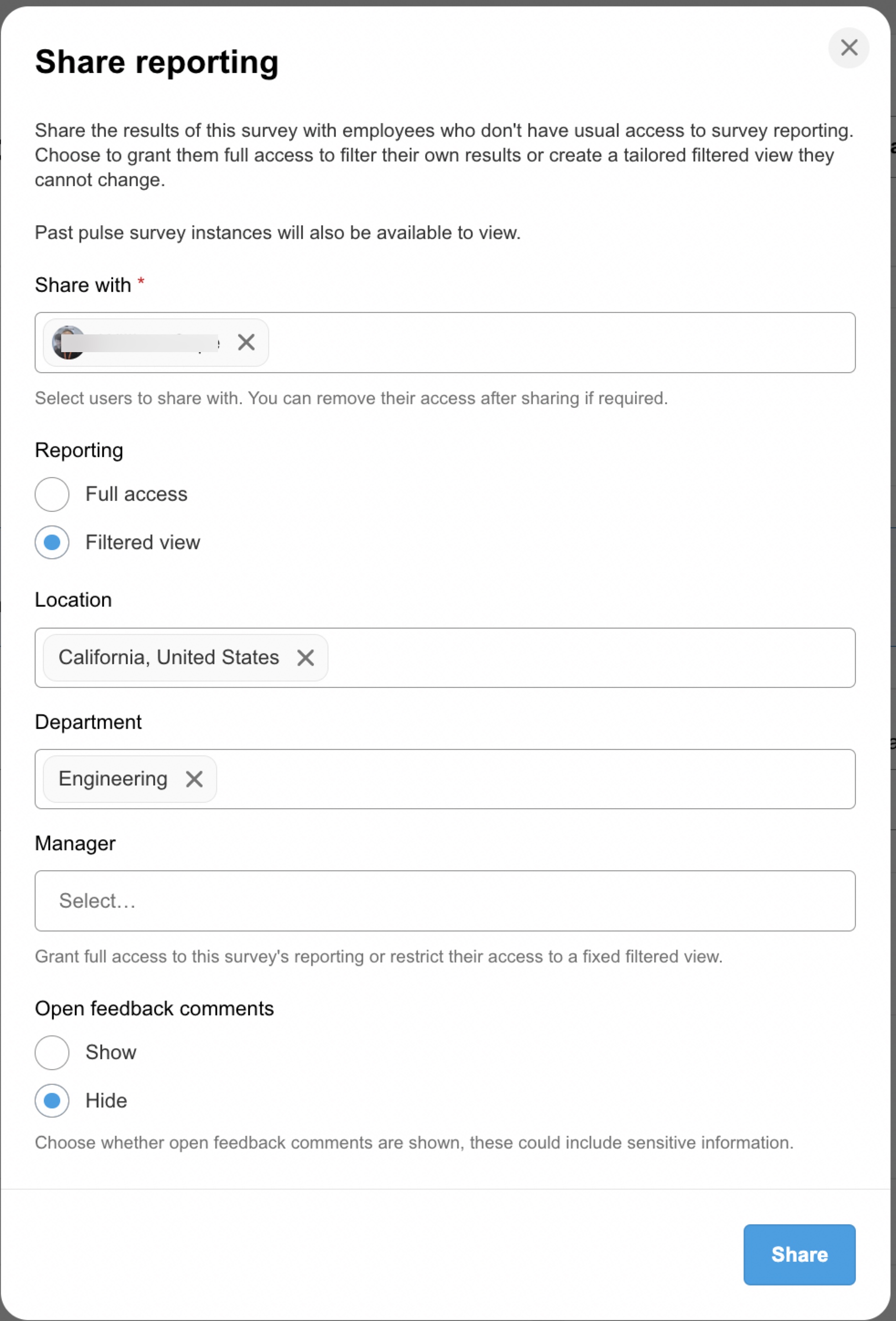Click the Full access label text
896x1321 pixels.
[x=136, y=494]
